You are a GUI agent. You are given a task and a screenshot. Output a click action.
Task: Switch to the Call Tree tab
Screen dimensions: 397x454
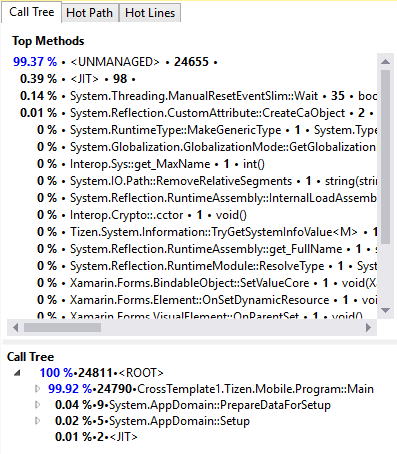tap(31, 12)
